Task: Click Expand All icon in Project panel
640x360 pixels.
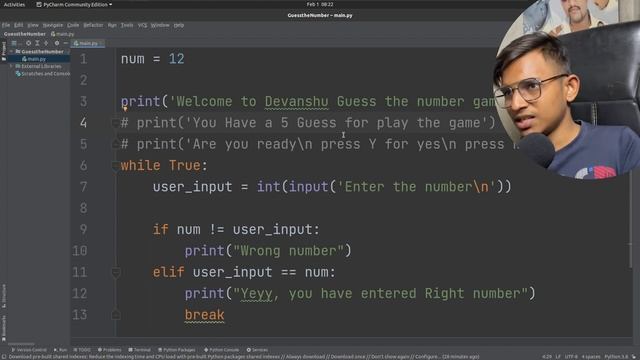Action: tap(37, 43)
